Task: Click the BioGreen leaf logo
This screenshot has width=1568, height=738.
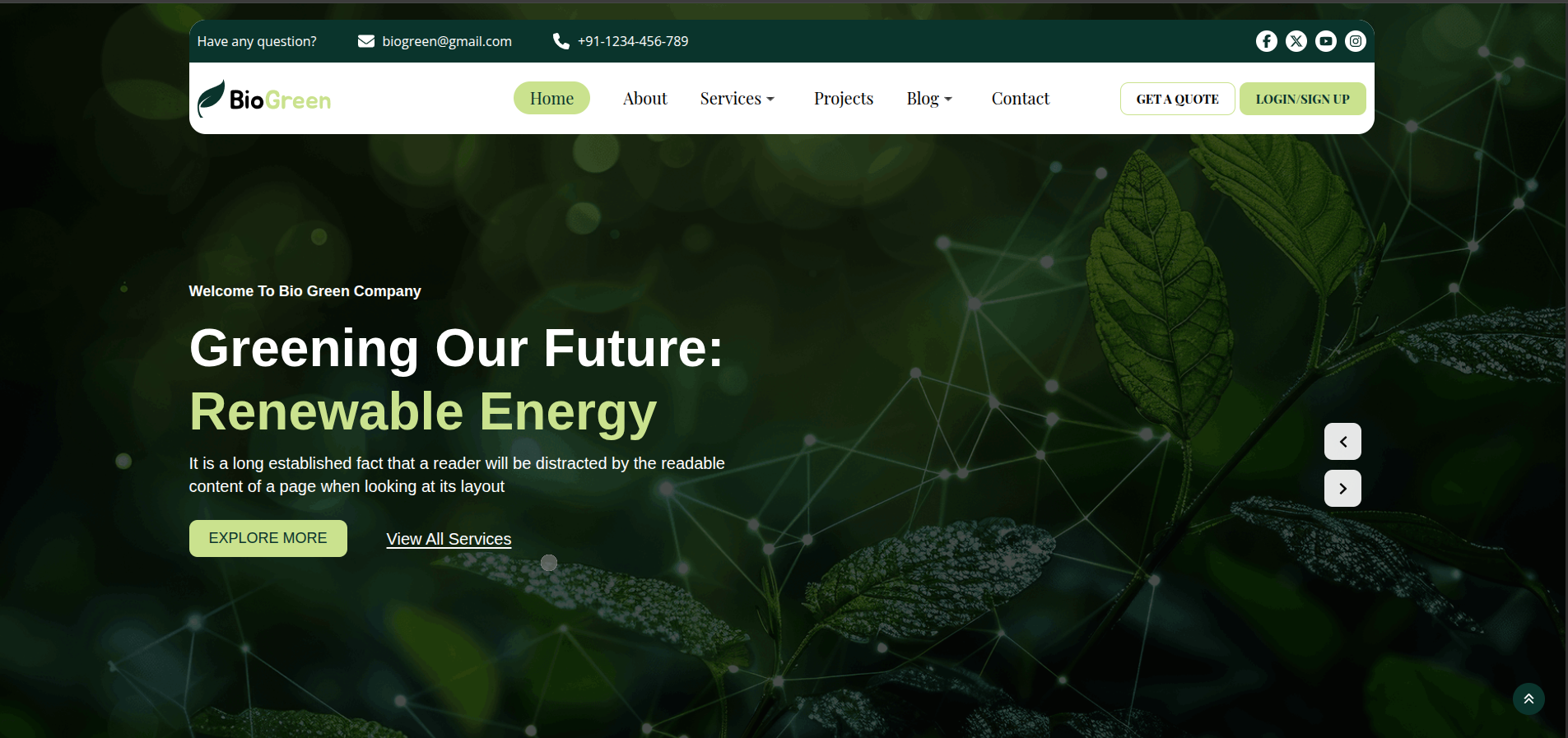Action: click(264, 99)
